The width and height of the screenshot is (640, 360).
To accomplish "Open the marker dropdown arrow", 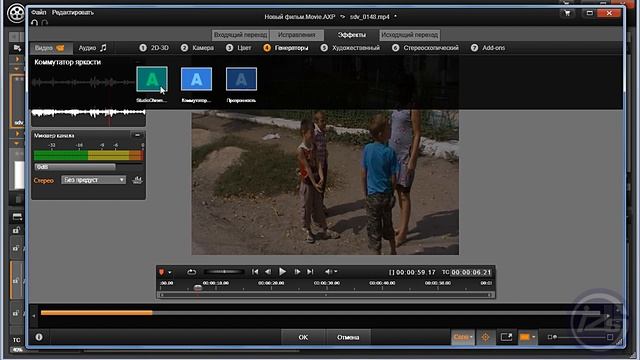I will point(170,272).
